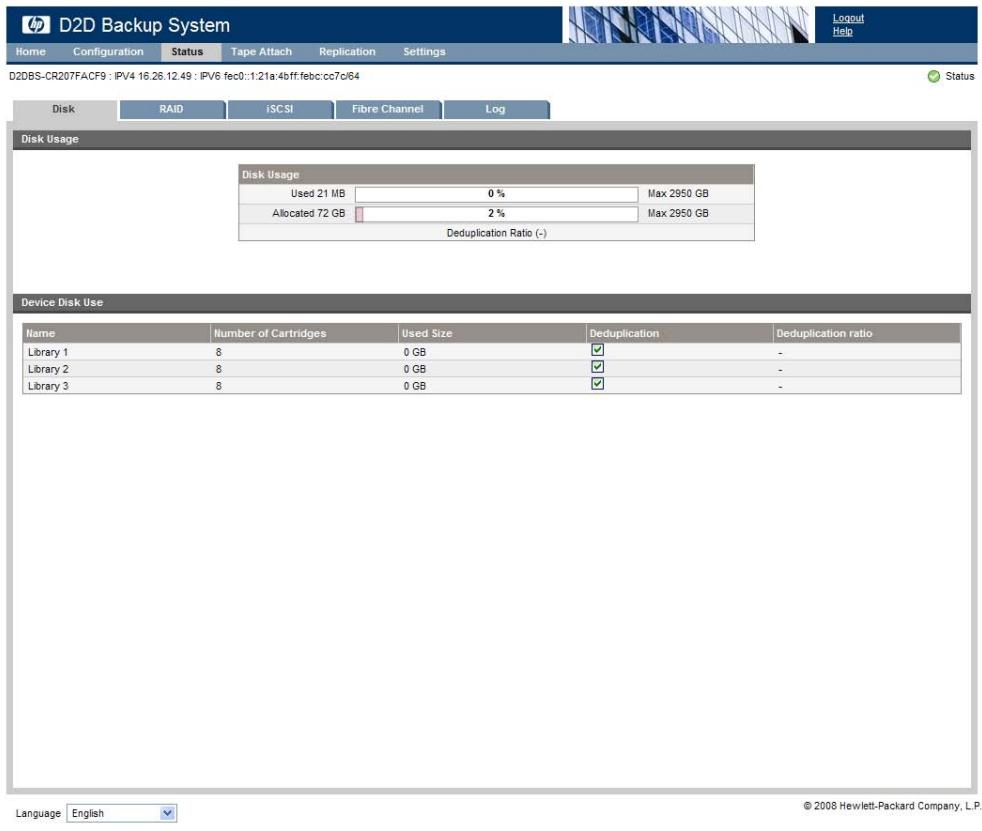982x831 pixels.
Task: Click the Status text beside green icon
Action: click(x=959, y=76)
